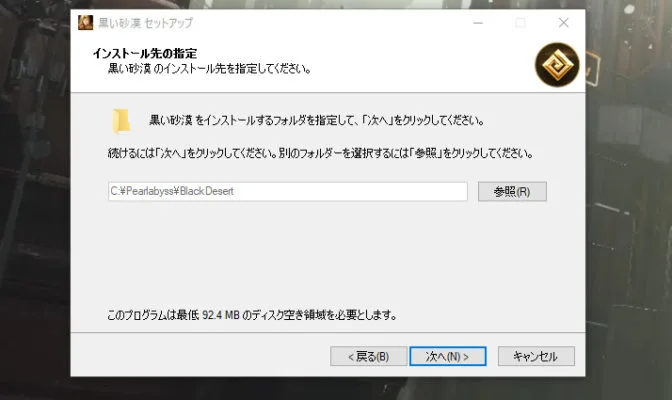
Task: Proceed with the 次へ(N) button
Action: click(x=448, y=356)
